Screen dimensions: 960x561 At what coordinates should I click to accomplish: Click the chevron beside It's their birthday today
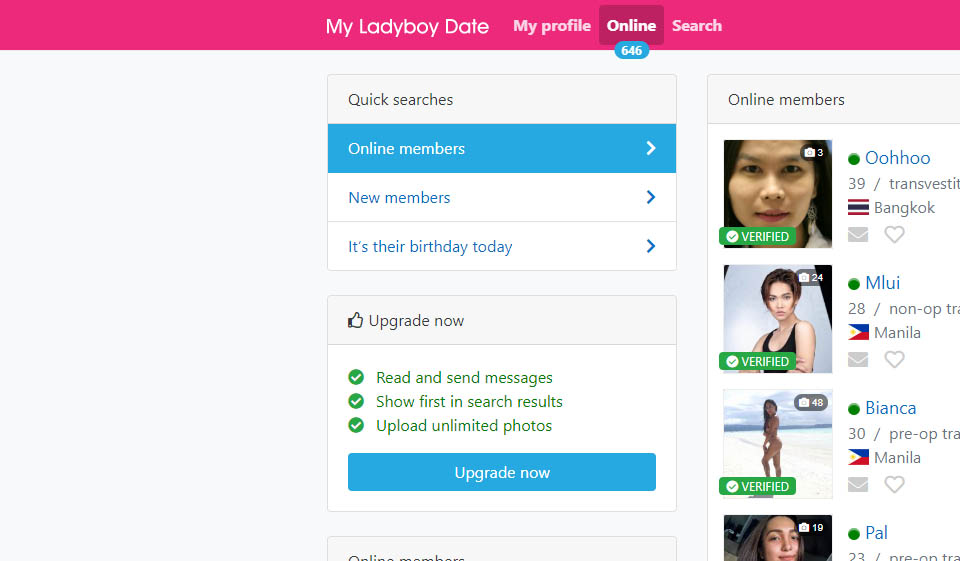click(651, 247)
